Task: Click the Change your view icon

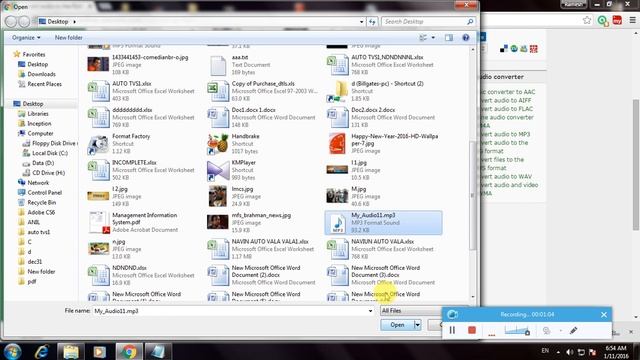Action: [423, 38]
